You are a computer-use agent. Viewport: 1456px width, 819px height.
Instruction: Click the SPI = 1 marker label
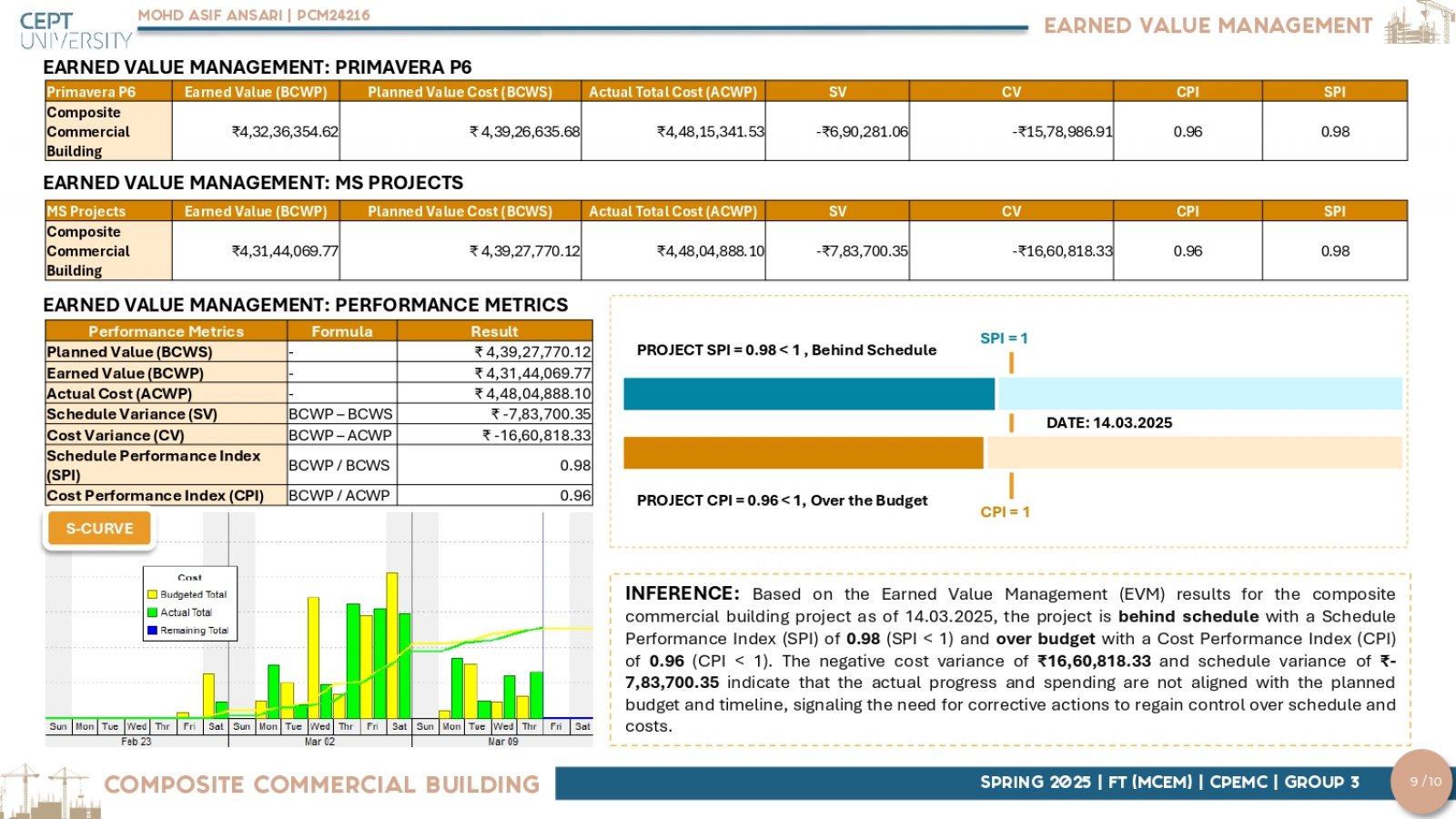pos(1004,339)
